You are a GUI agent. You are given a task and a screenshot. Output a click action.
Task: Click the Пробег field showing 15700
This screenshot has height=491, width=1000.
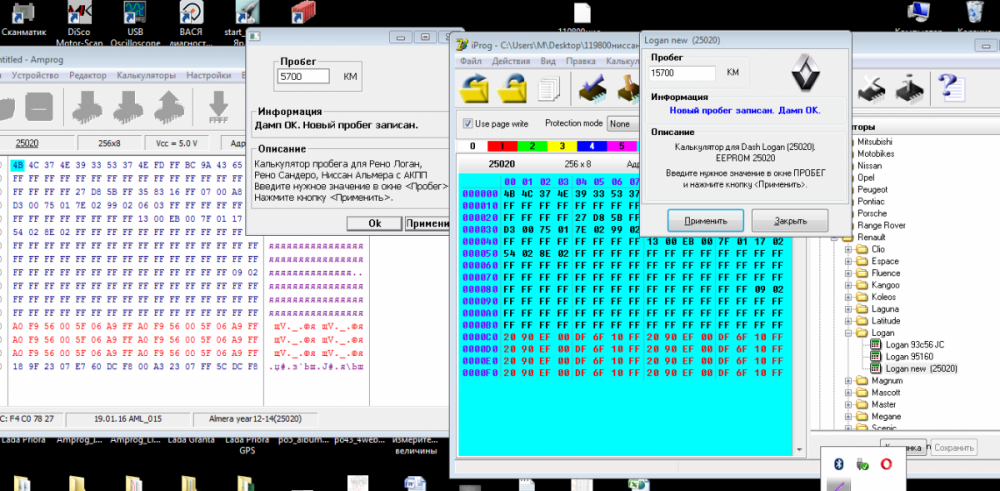click(682, 73)
